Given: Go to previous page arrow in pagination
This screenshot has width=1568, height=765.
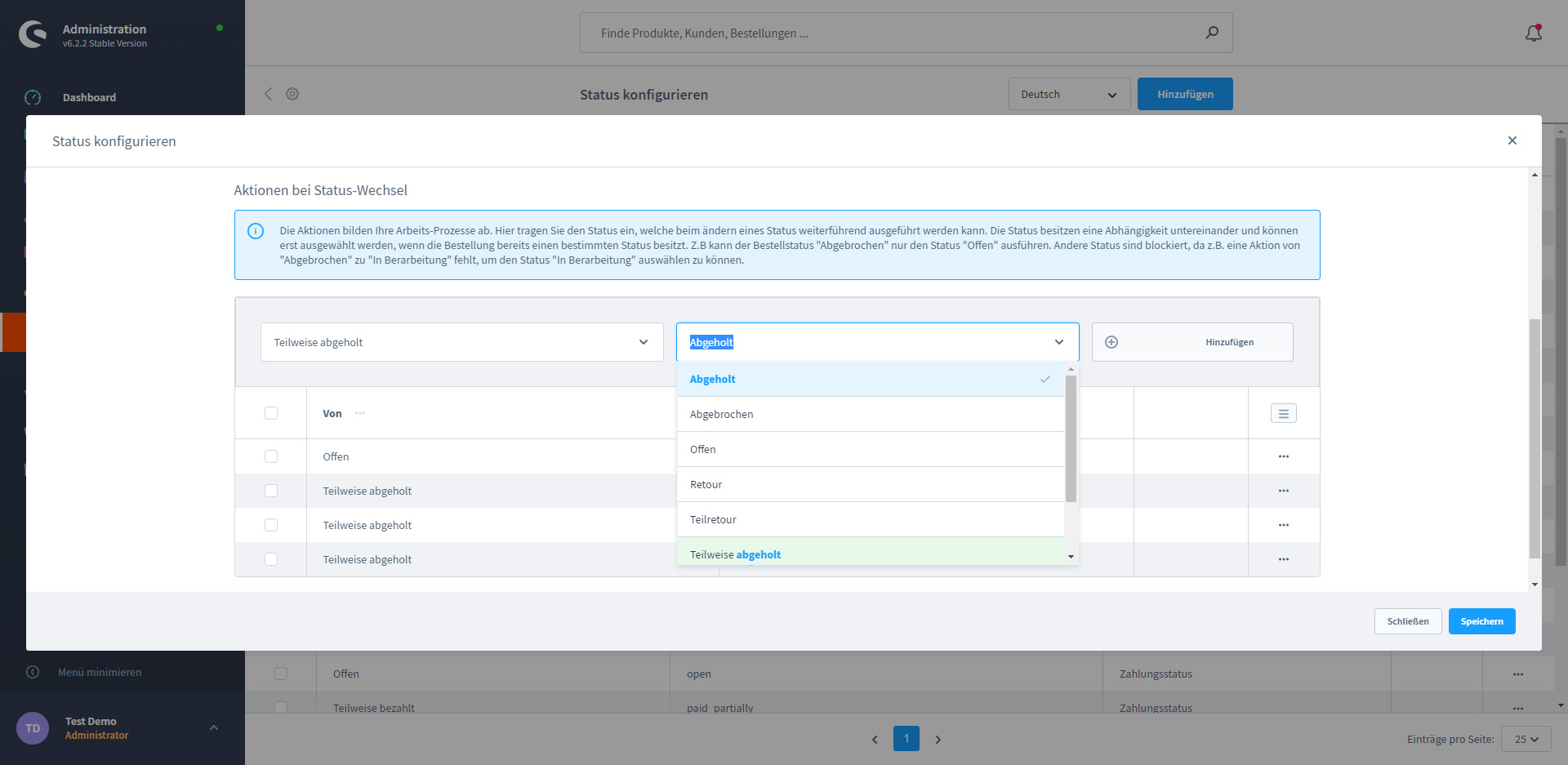Looking at the screenshot, I should click(875, 739).
